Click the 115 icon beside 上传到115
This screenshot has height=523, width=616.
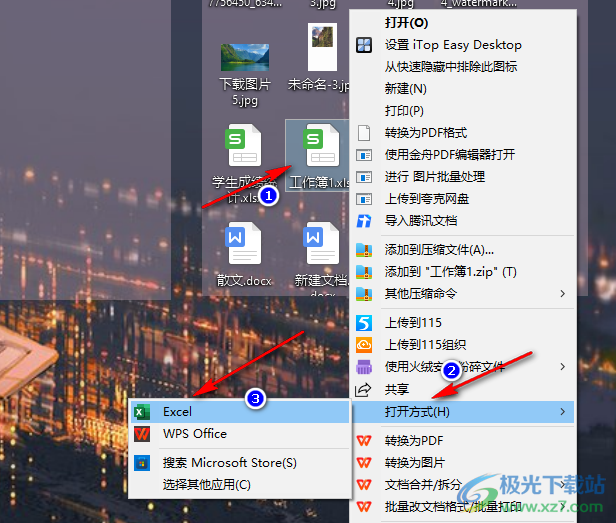click(364, 323)
